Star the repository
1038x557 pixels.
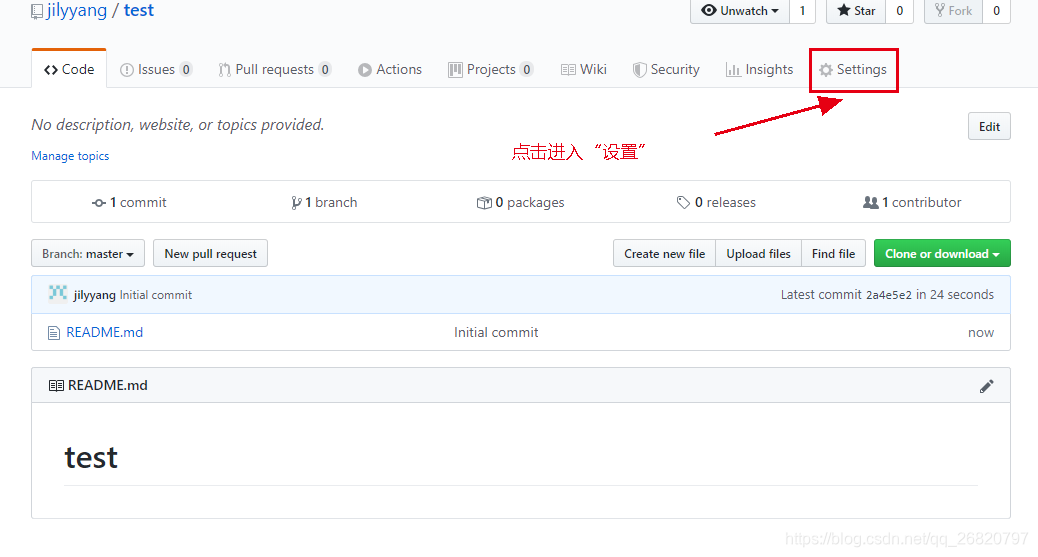(x=856, y=11)
